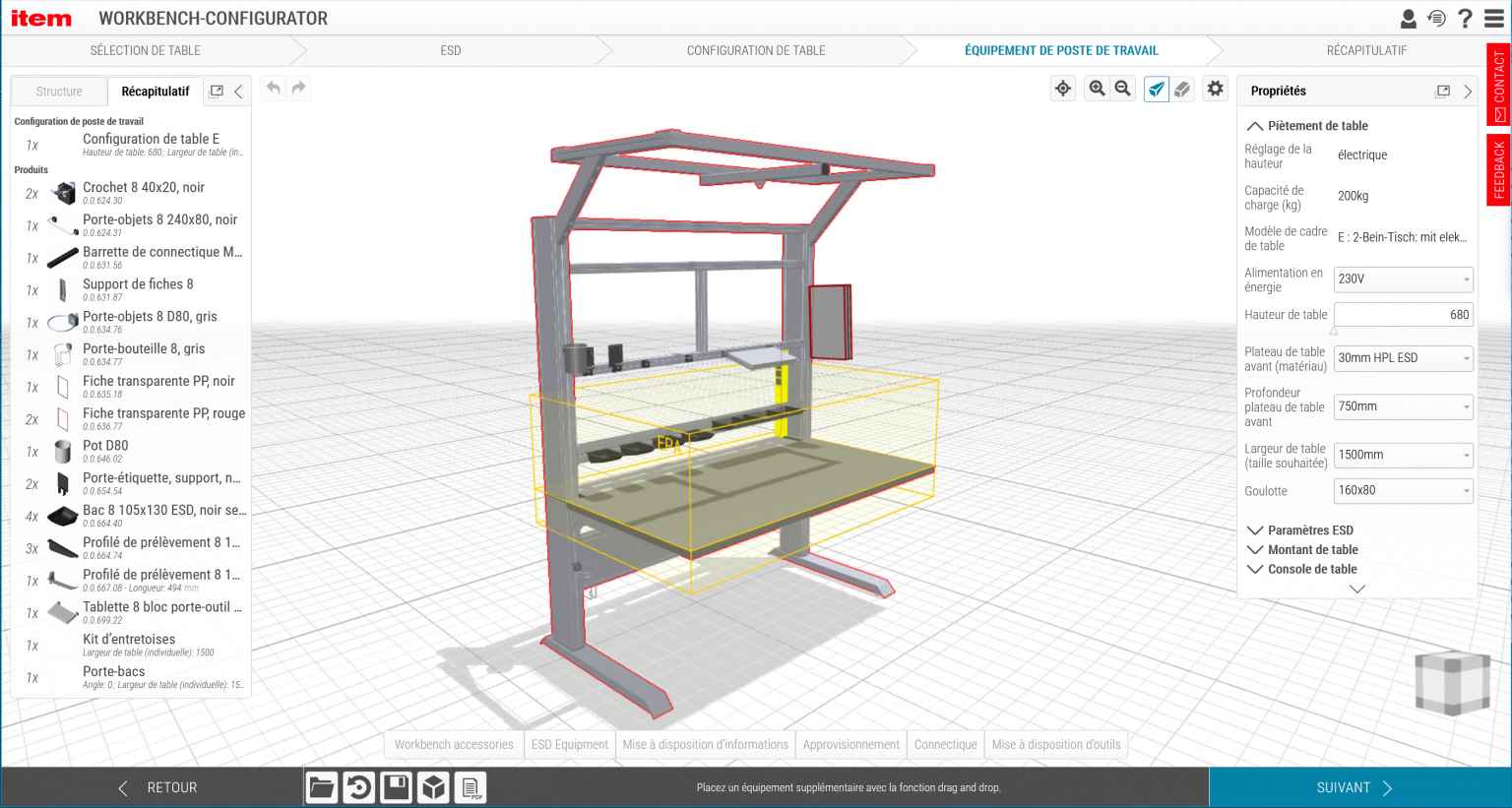The image size is (1512, 808).
Task: Click the 3D cube icon in bottom bar
Action: coord(434,787)
